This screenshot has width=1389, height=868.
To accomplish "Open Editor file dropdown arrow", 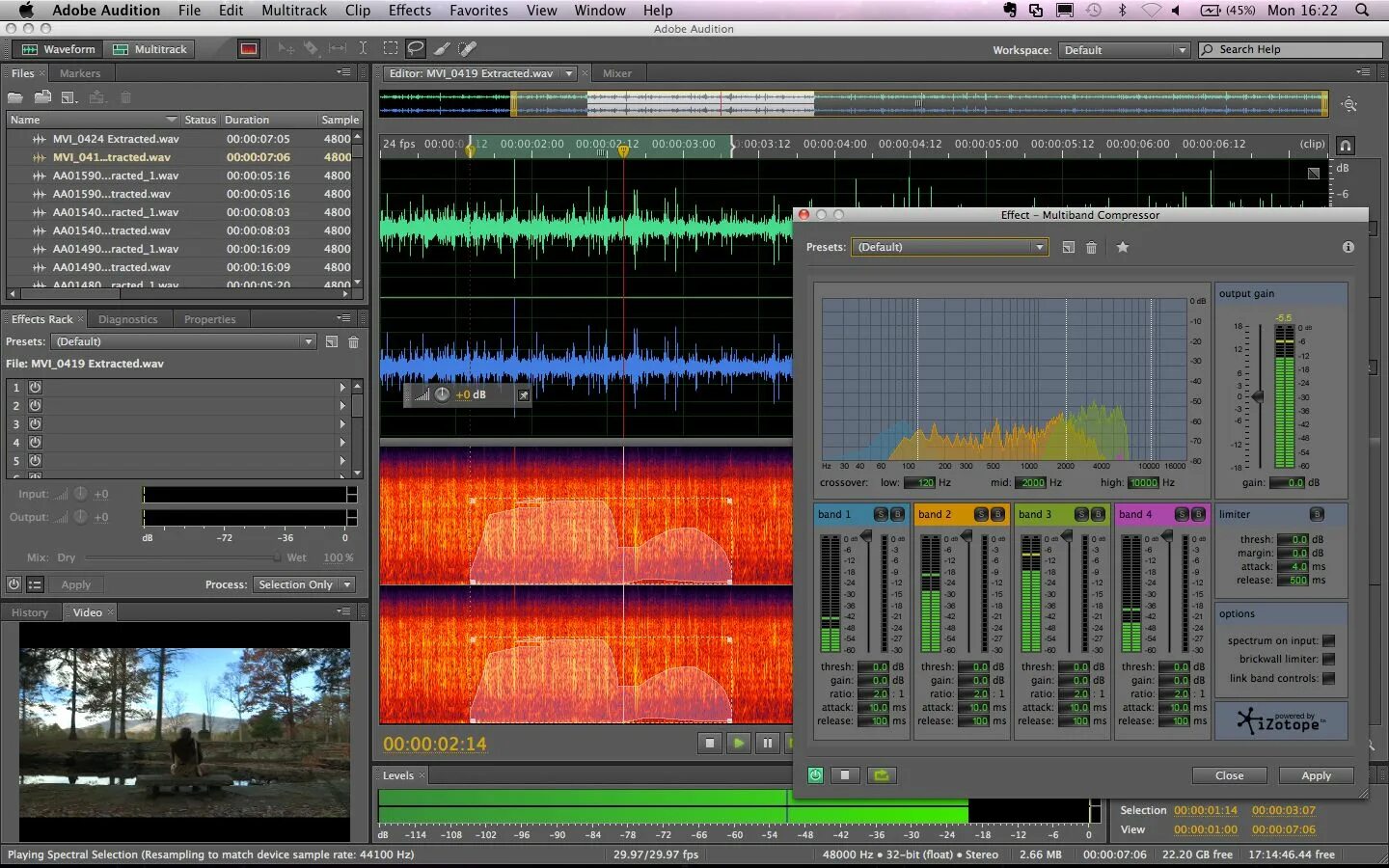I will [569, 73].
